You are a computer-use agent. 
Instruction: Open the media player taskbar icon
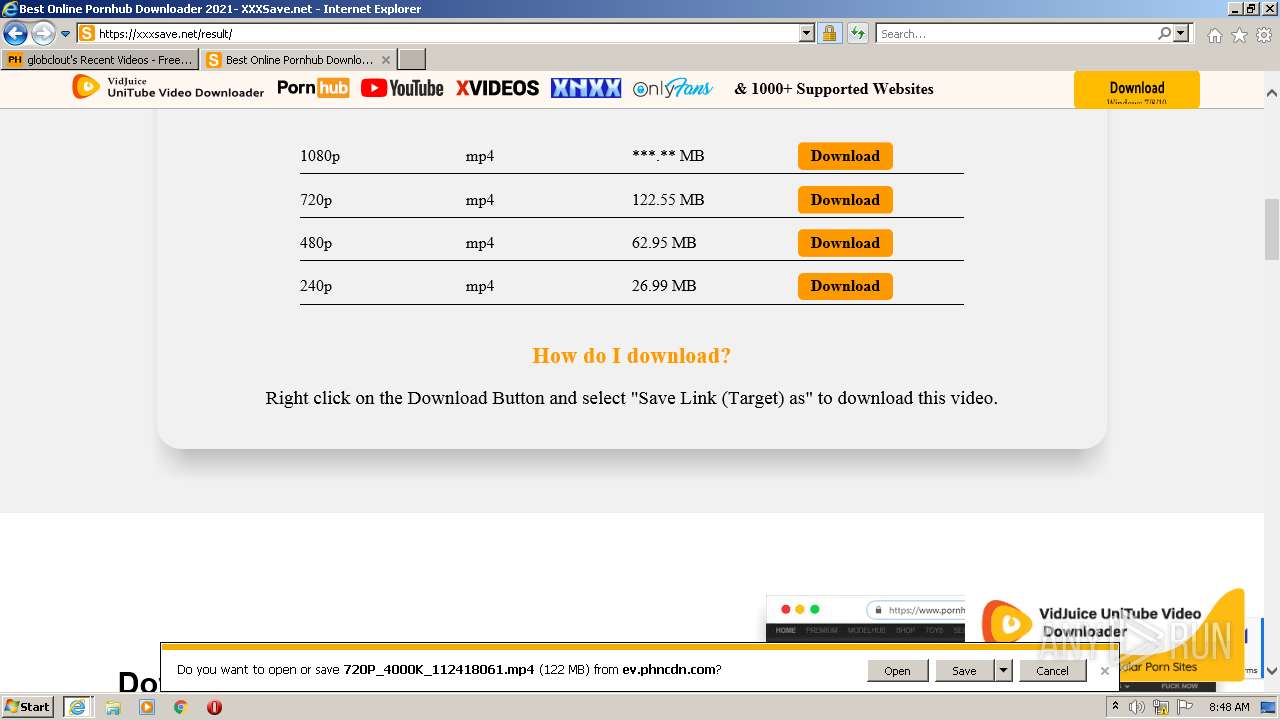pyautogui.click(x=147, y=707)
